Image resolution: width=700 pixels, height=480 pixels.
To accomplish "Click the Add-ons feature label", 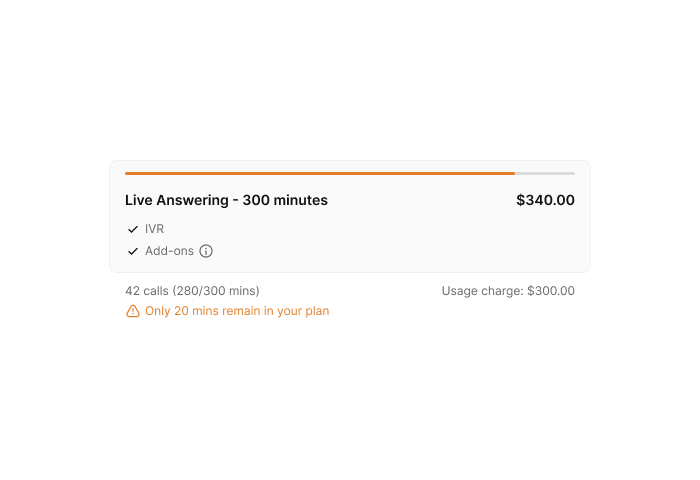I will click(x=169, y=251).
